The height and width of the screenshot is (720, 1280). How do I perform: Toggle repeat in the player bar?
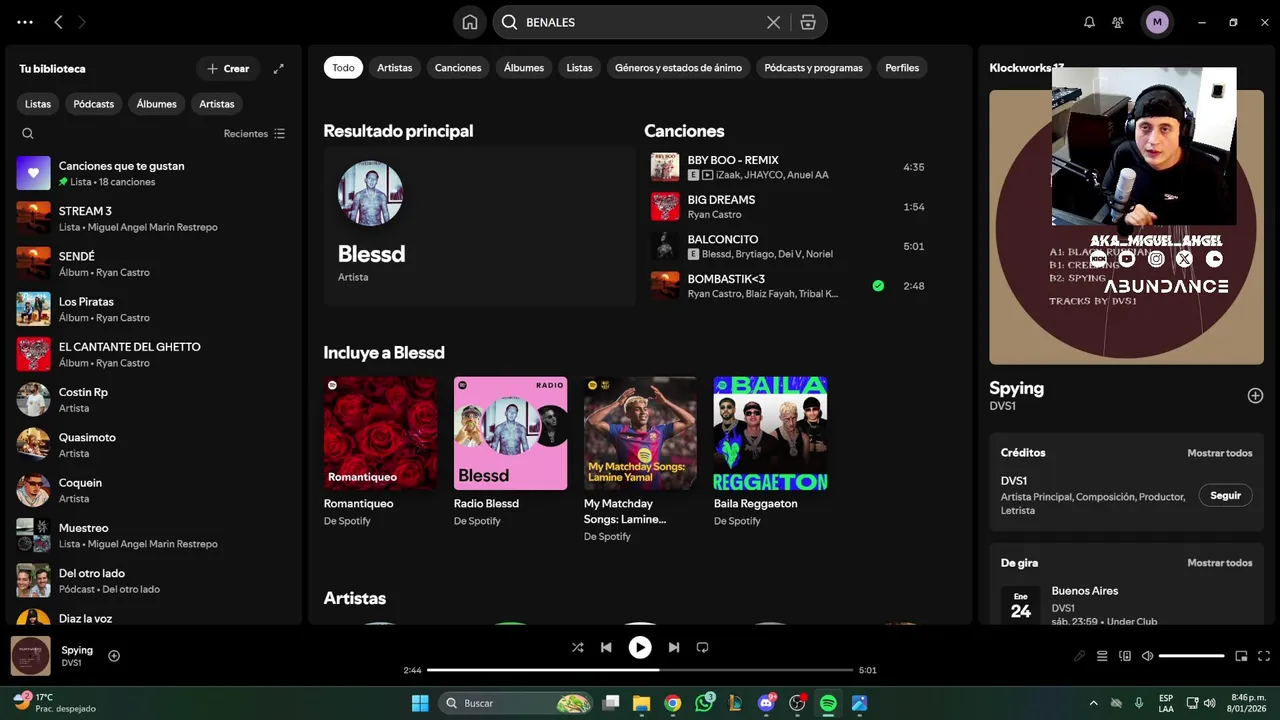702,647
